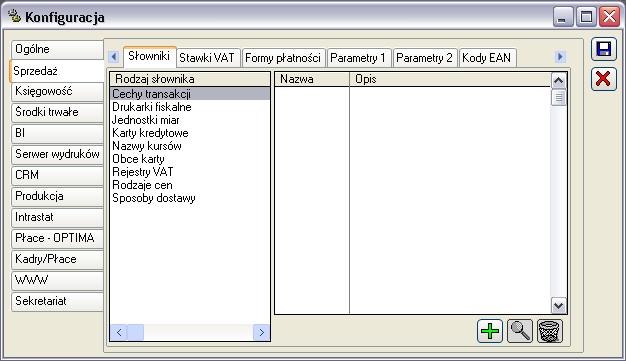Select Drukarki fiskalne in the list
The width and height of the screenshot is (626, 361).
click(x=190, y=107)
